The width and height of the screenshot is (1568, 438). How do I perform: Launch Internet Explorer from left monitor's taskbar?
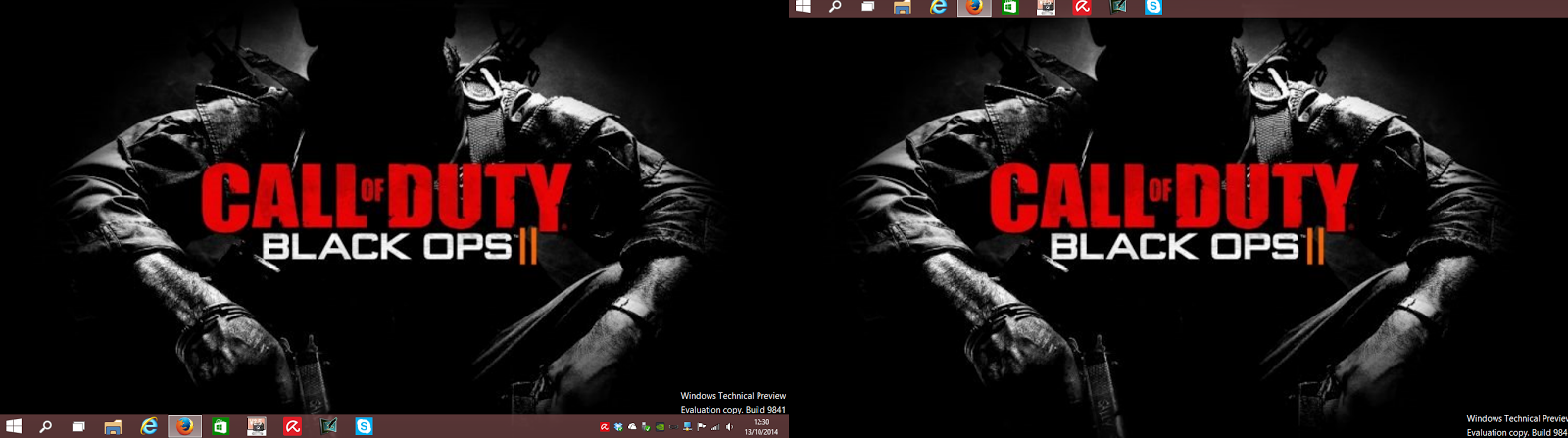(149, 426)
